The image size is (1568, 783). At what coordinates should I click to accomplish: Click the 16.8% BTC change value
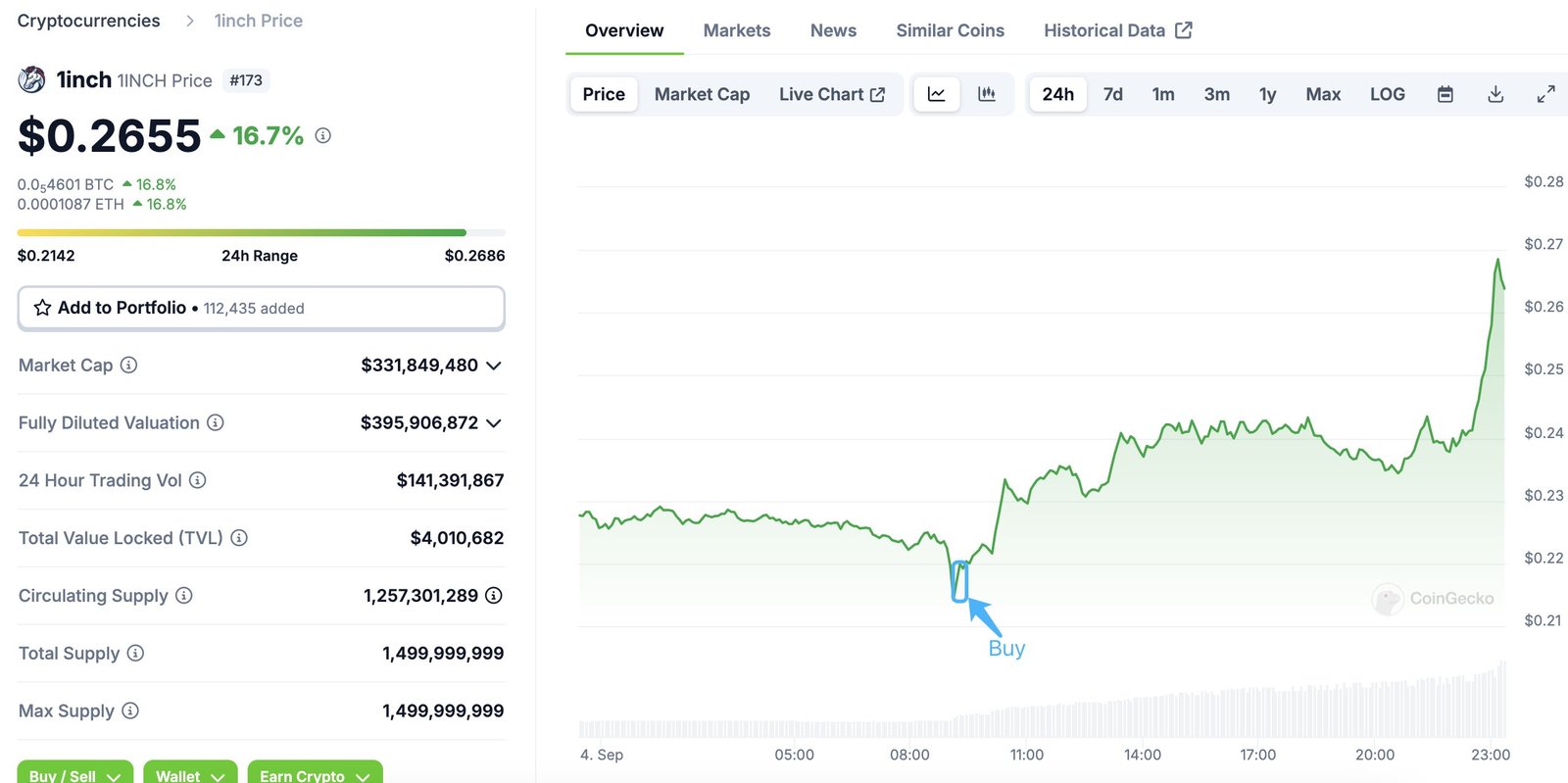pyautogui.click(x=156, y=184)
